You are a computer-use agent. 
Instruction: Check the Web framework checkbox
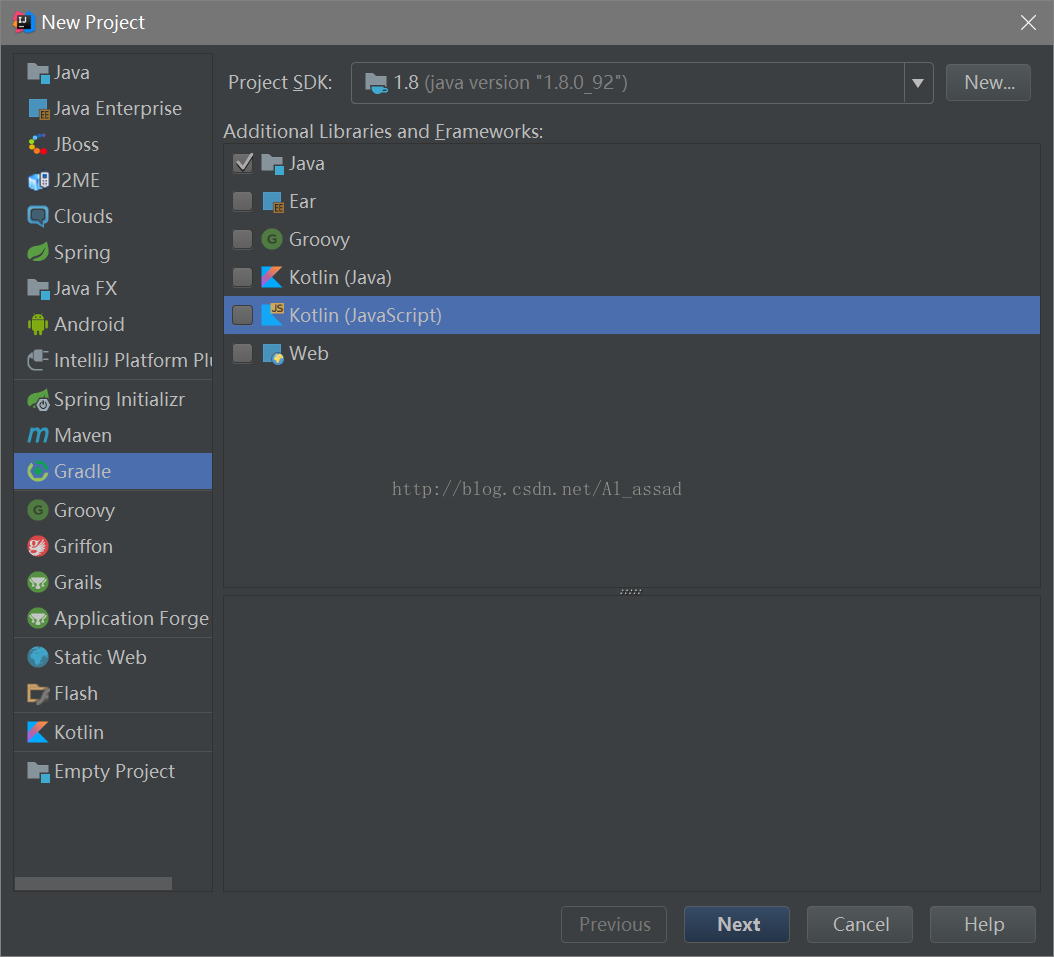click(x=243, y=353)
